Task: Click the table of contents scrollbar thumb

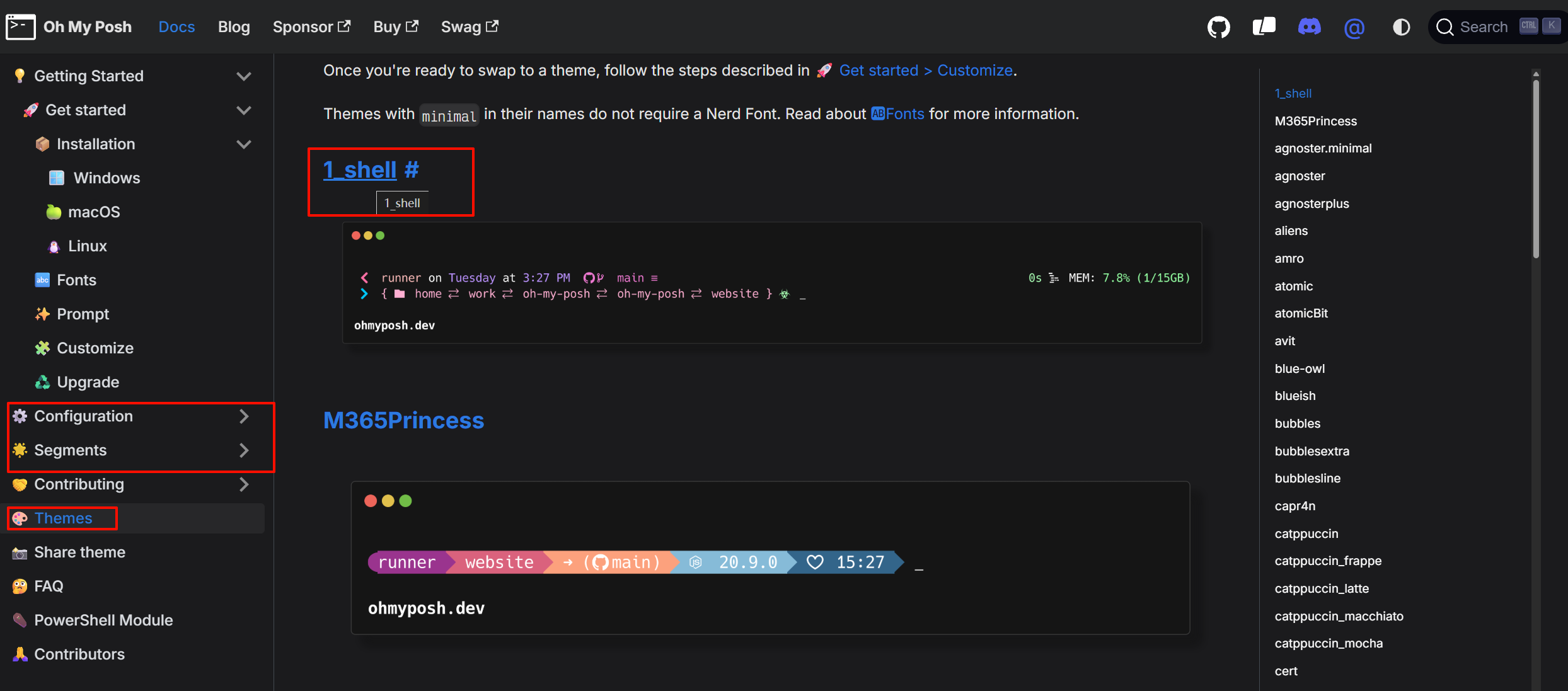Action: coord(1536,168)
